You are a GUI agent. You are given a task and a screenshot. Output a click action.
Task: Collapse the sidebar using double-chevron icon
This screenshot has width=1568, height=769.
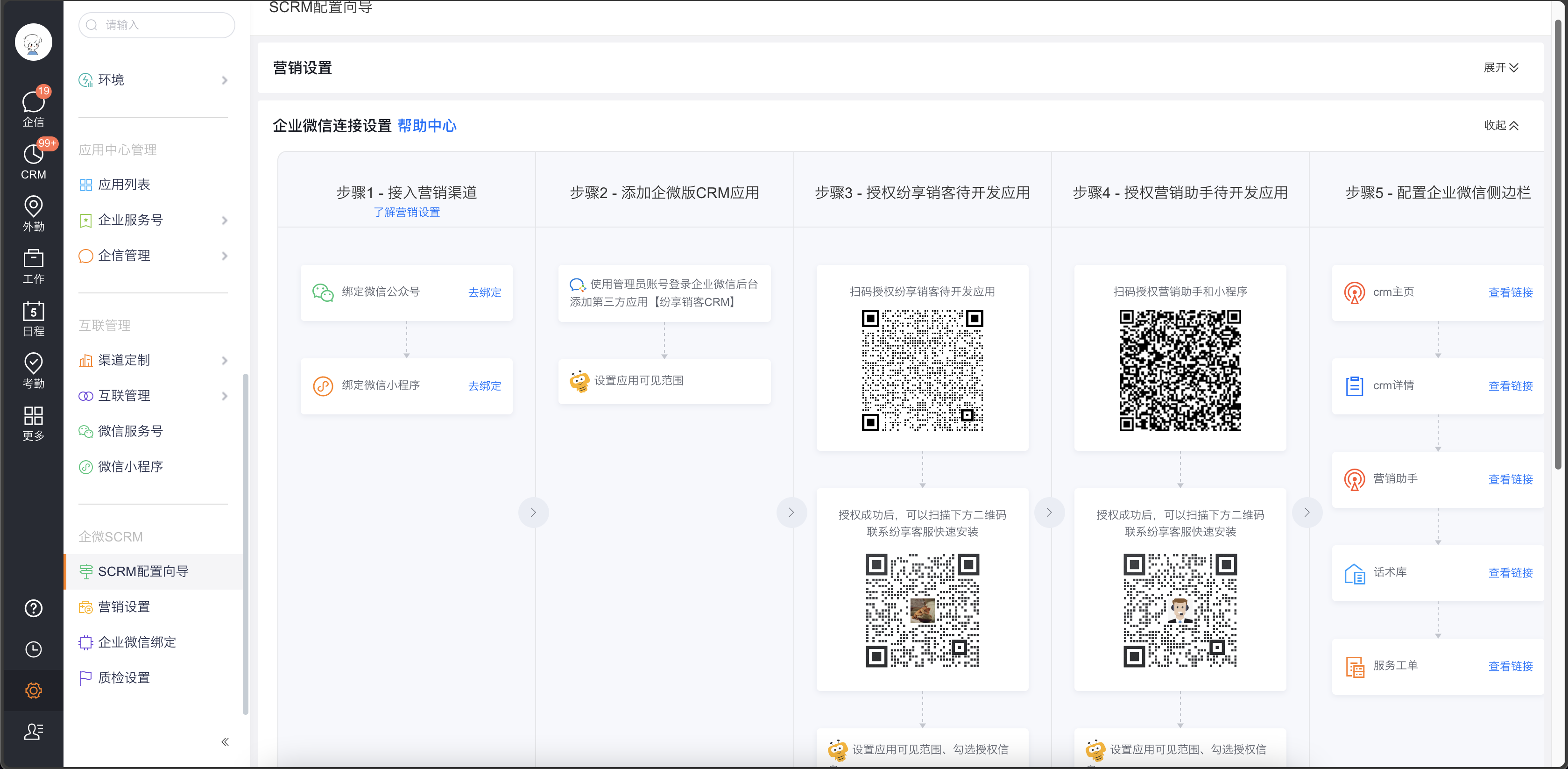(225, 741)
